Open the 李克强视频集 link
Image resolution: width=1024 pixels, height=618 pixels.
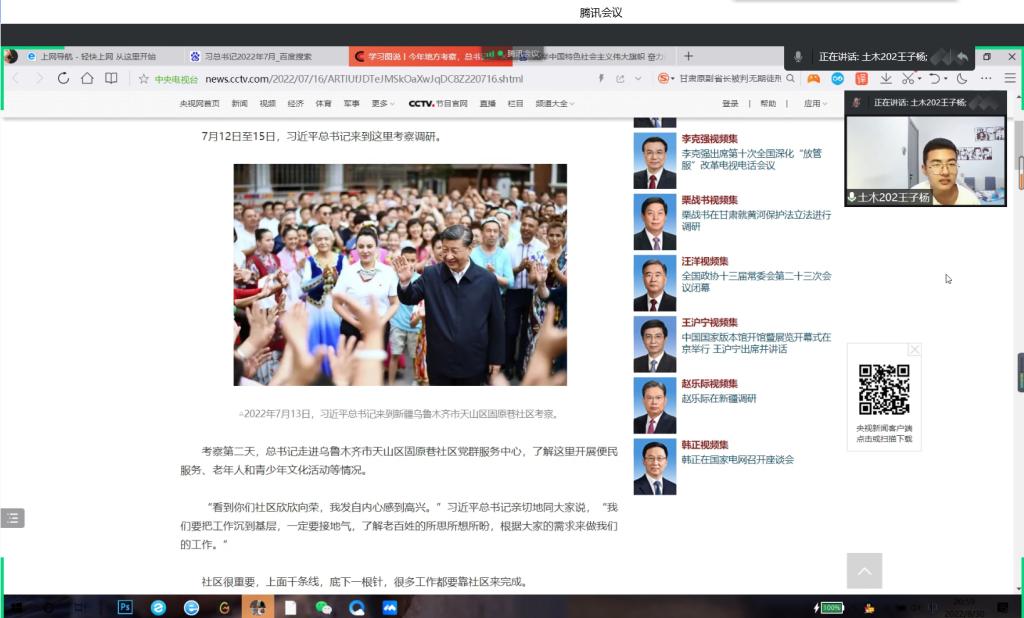(x=710, y=139)
